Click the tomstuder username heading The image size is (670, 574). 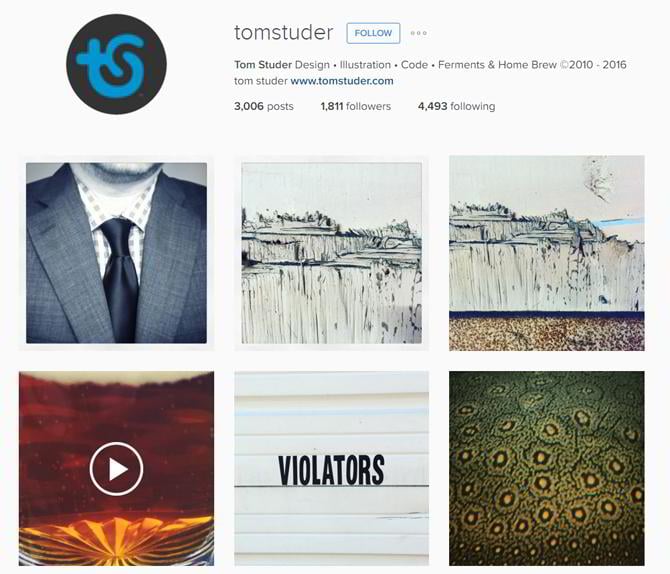tap(283, 33)
